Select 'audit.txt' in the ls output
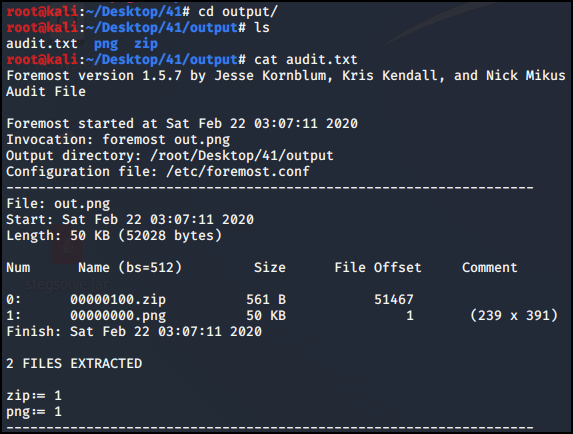The image size is (573, 434). [42, 44]
